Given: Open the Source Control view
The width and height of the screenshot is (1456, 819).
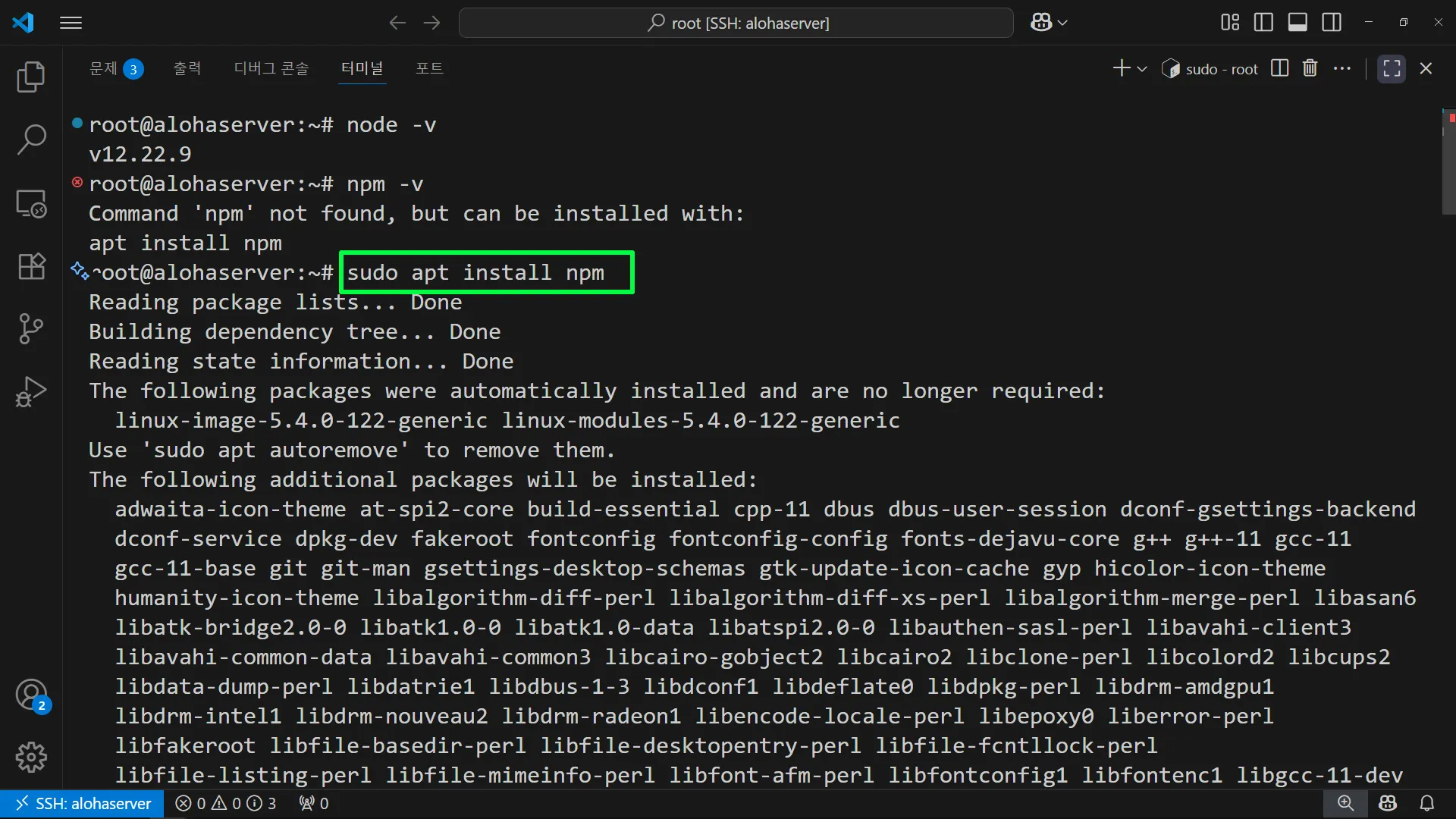Looking at the screenshot, I should 31,328.
